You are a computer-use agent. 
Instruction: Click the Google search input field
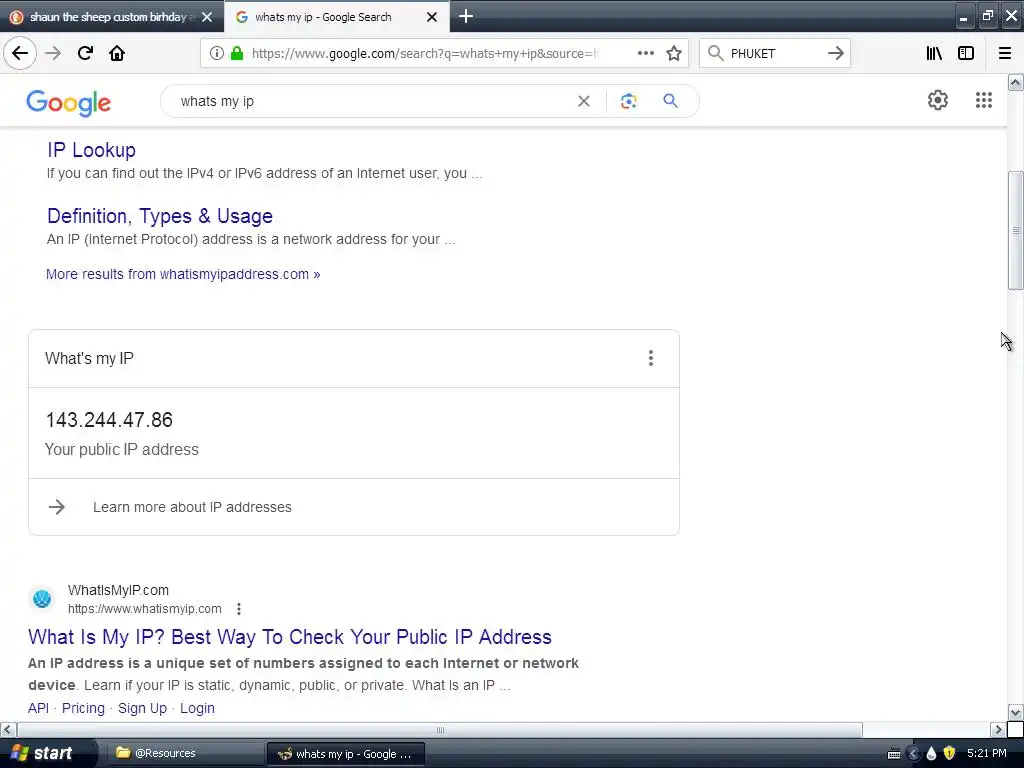pos(372,101)
